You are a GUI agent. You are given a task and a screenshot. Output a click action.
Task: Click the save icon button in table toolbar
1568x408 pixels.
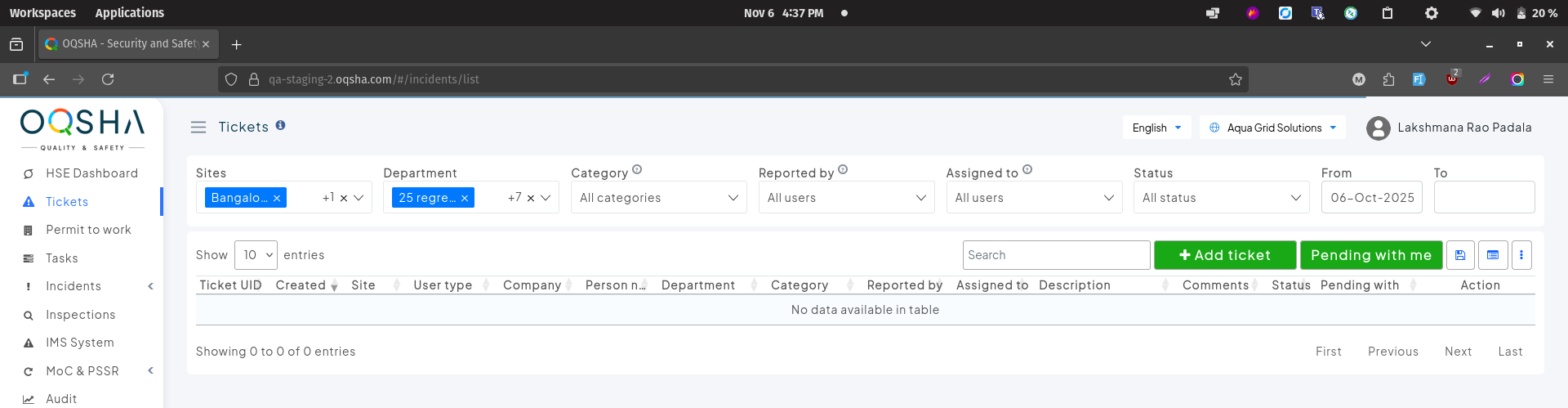point(1460,255)
